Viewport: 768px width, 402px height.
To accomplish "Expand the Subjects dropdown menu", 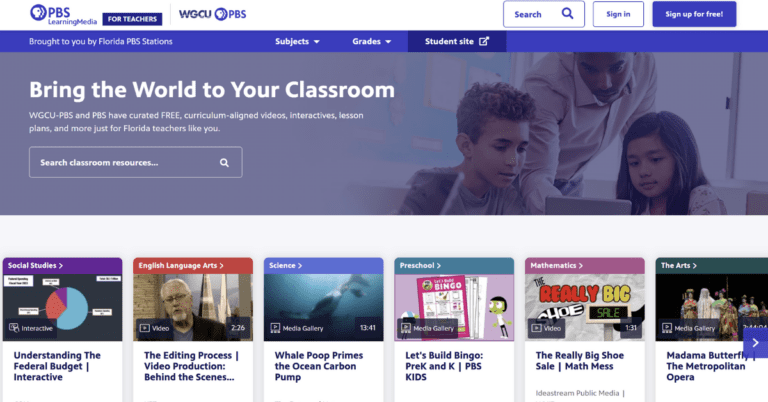I will [297, 41].
